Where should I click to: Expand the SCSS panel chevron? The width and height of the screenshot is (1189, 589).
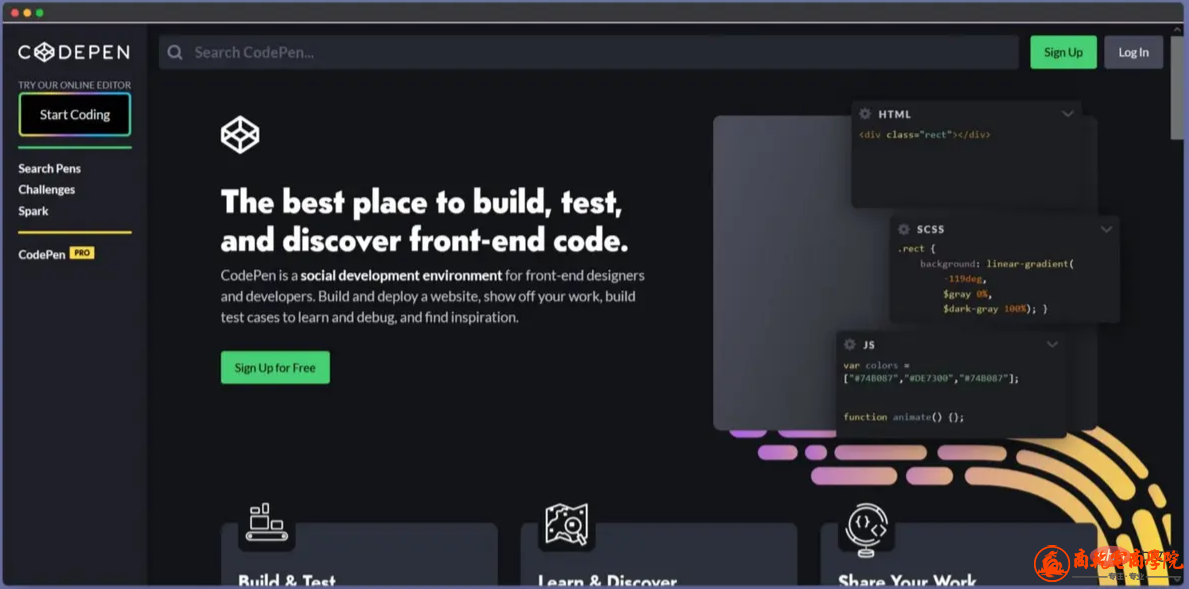point(1106,229)
